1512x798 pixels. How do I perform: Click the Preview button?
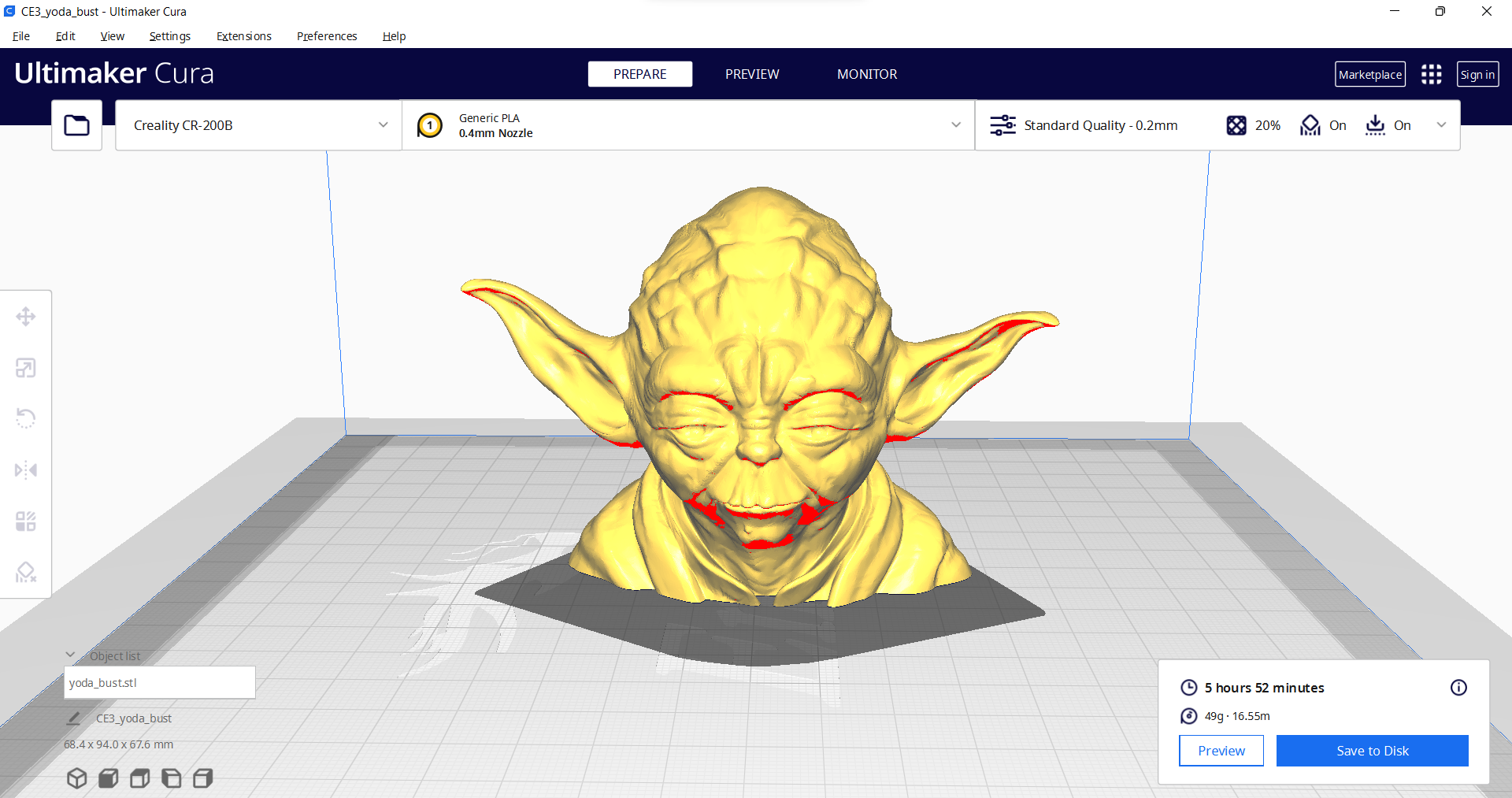point(1221,751)
